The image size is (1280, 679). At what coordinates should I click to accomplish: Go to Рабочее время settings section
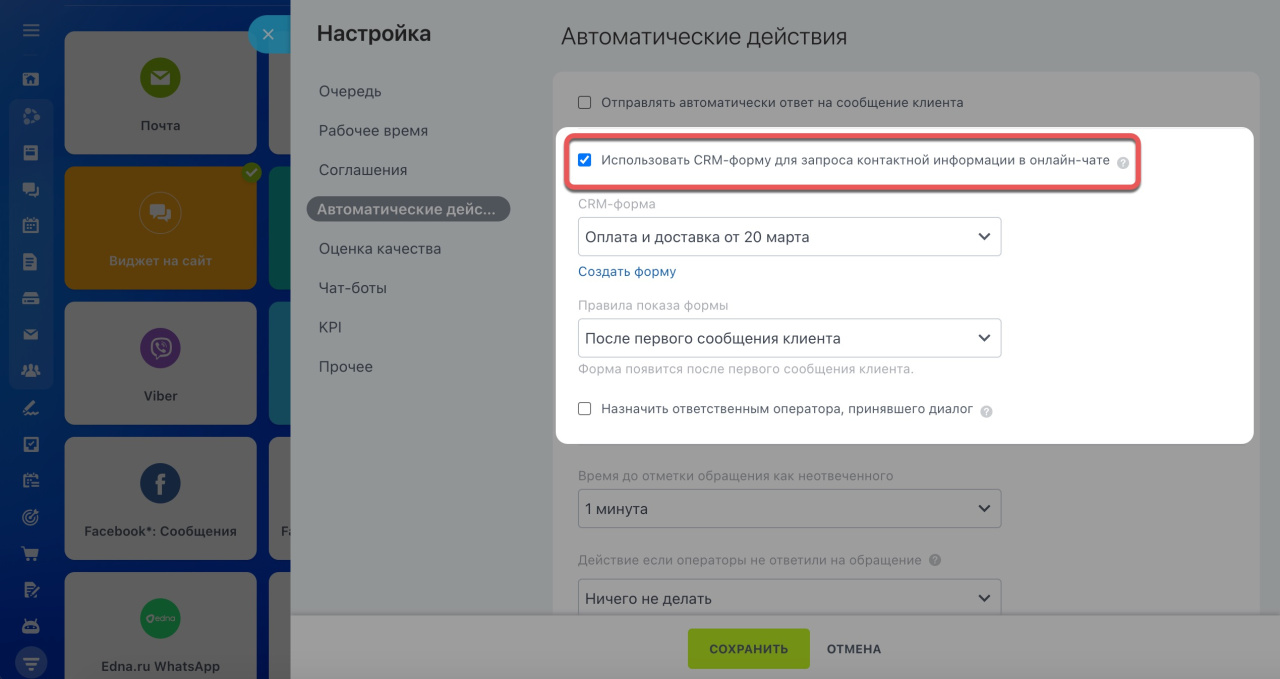373,131
